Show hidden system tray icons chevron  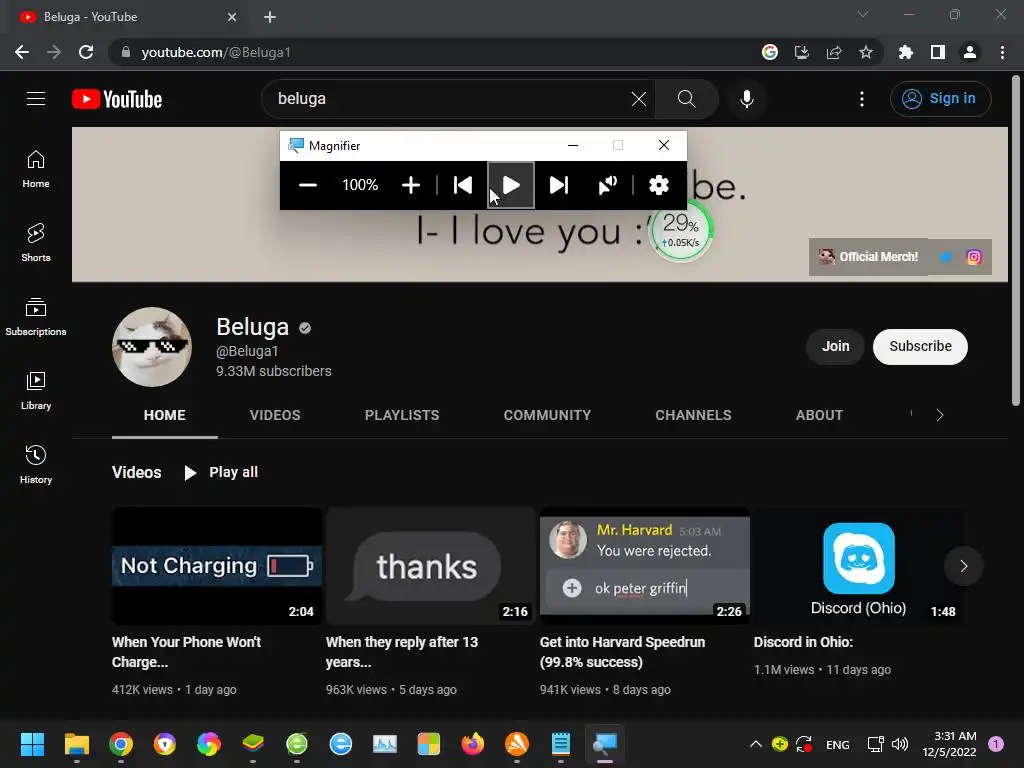(756, 744)
